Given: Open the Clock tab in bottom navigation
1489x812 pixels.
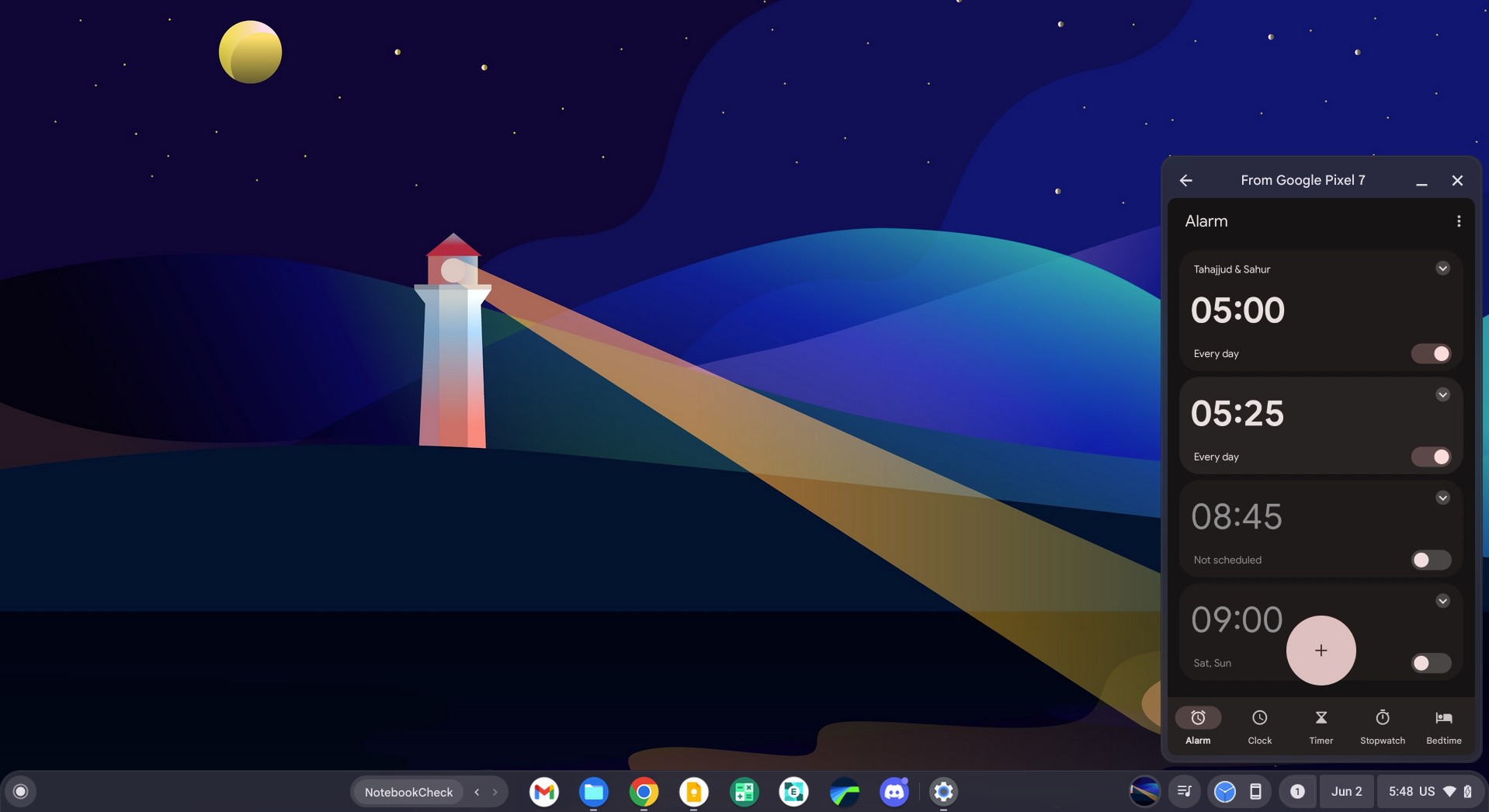Looking at the screenshot, I should (x=1259, y=726).
